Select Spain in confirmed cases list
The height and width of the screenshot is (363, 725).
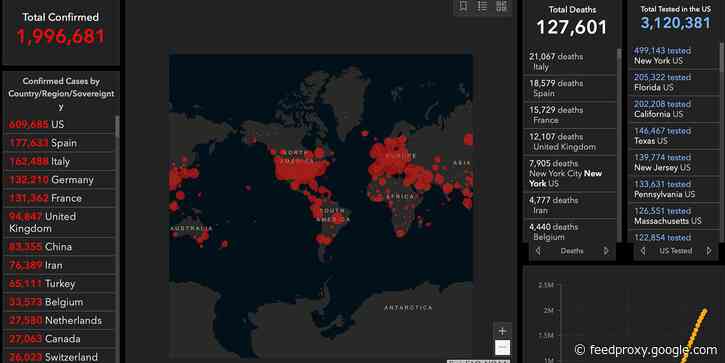[x=60, y=143]
